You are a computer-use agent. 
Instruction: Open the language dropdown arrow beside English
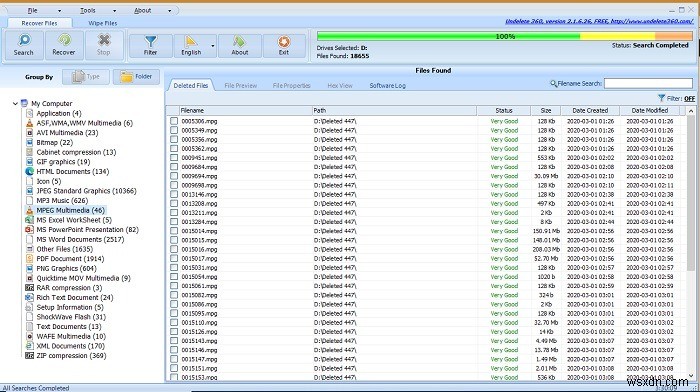212,46
